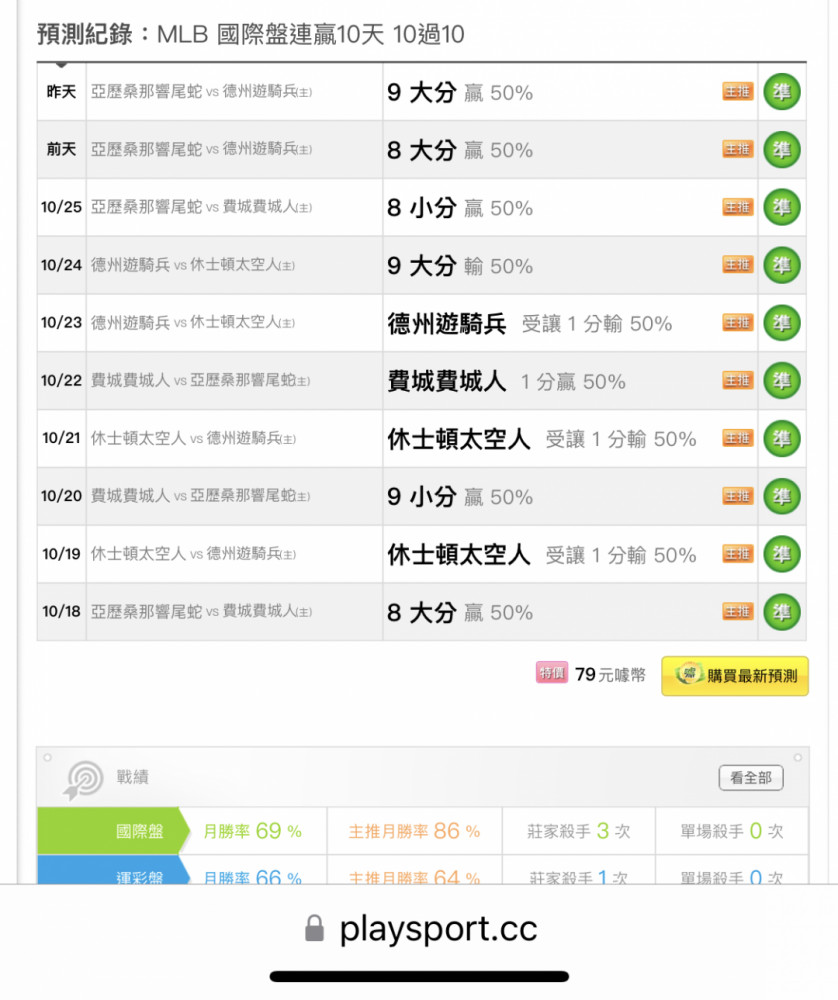Screen dimensions: 838x1000
Task: Click the 10/22 費城費城人 1分贏 prediction
Action: (506, 381)
